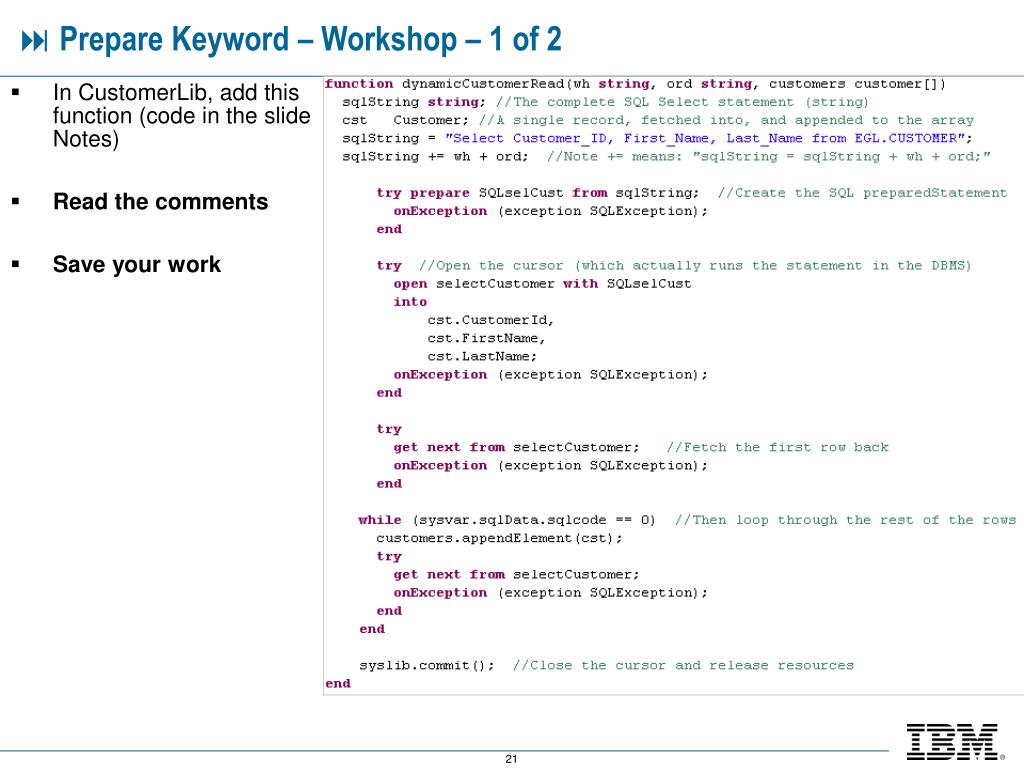Click the 'try prepare SQLselCust from sqlString' line
The height and width of the screenshot is (768, 1024).
click(692, 193)
